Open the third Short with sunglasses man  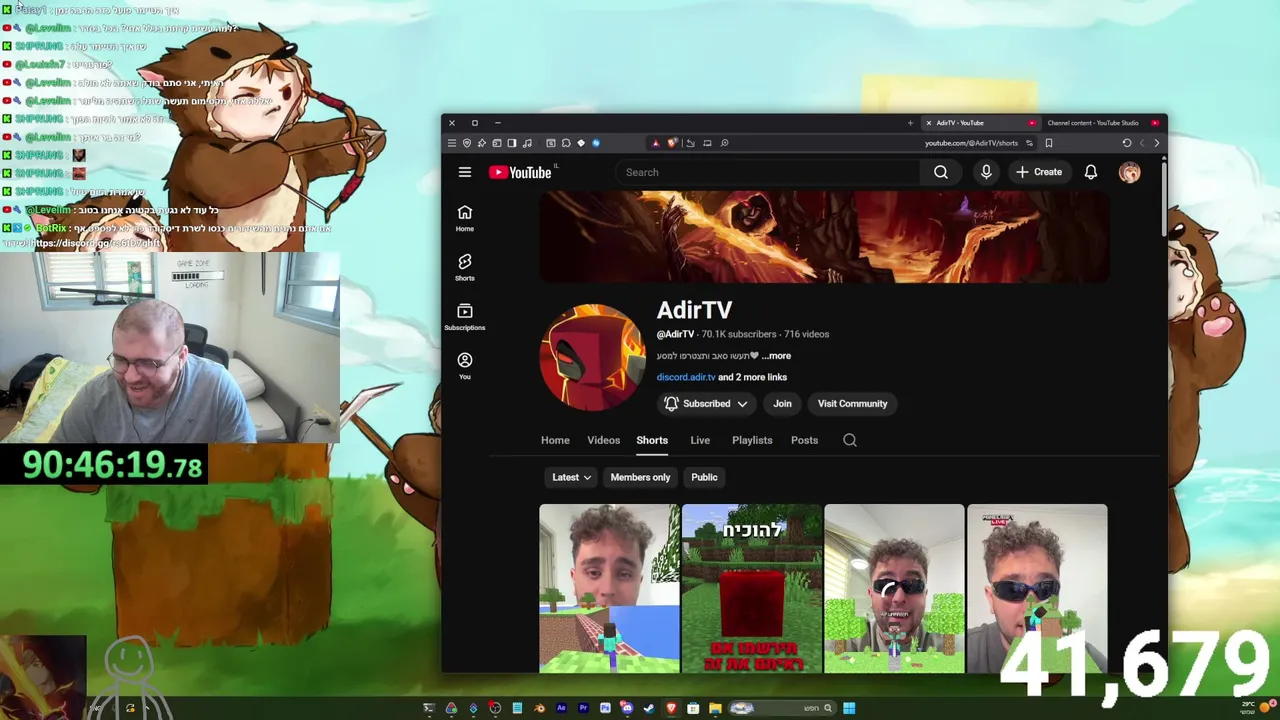click(x=894, y=588)
